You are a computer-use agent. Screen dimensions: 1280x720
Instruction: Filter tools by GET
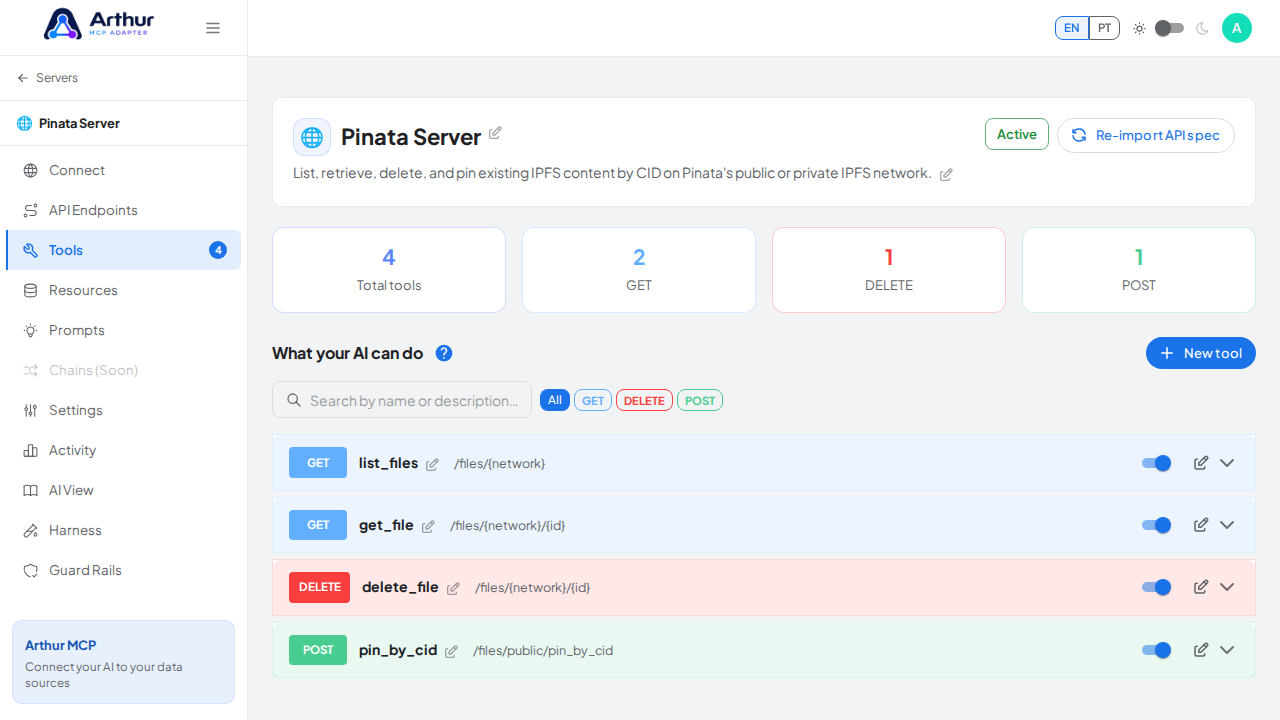coord(593,400)
